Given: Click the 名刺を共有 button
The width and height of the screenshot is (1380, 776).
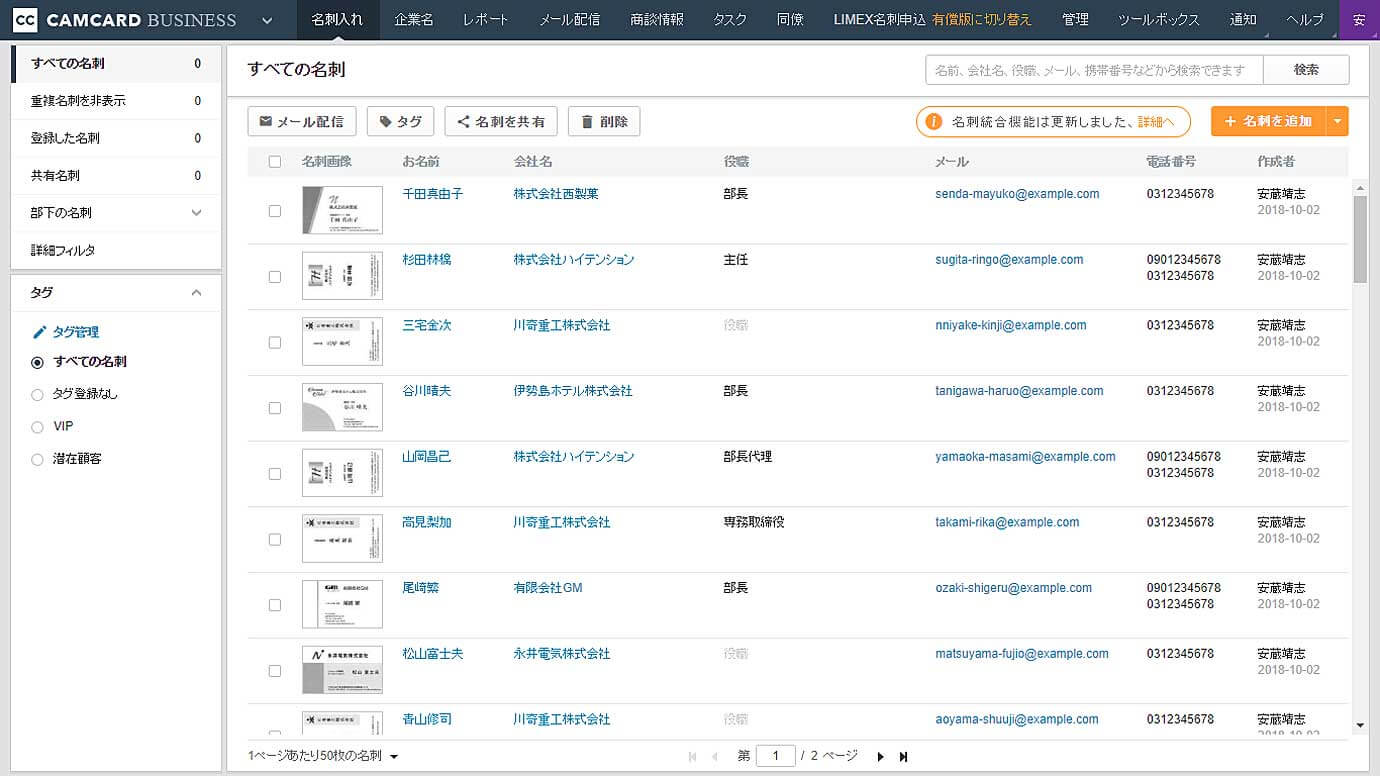Looking at the screenshot, I should click(501, 122).
